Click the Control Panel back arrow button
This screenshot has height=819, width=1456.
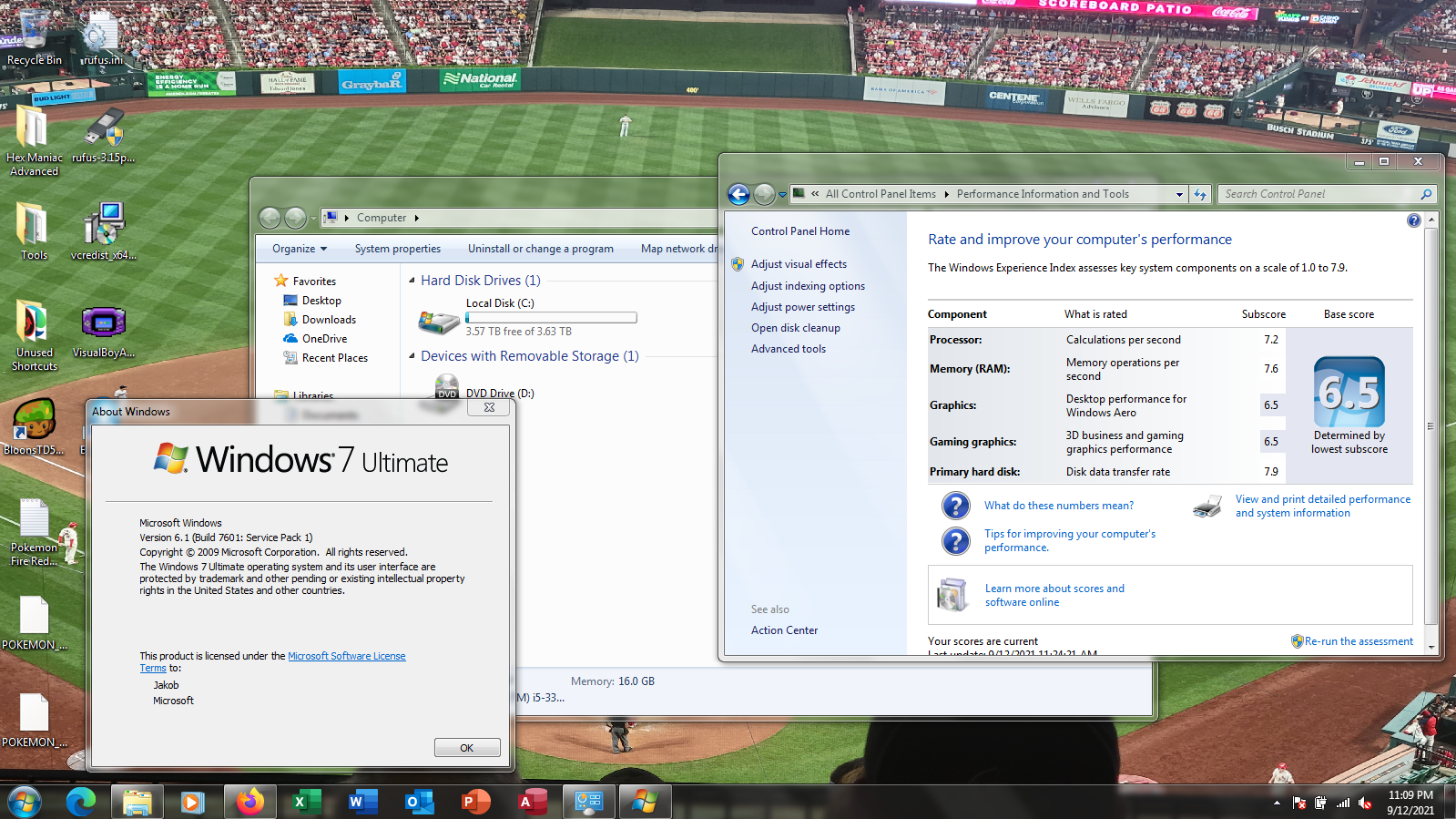tap(738, 194)
